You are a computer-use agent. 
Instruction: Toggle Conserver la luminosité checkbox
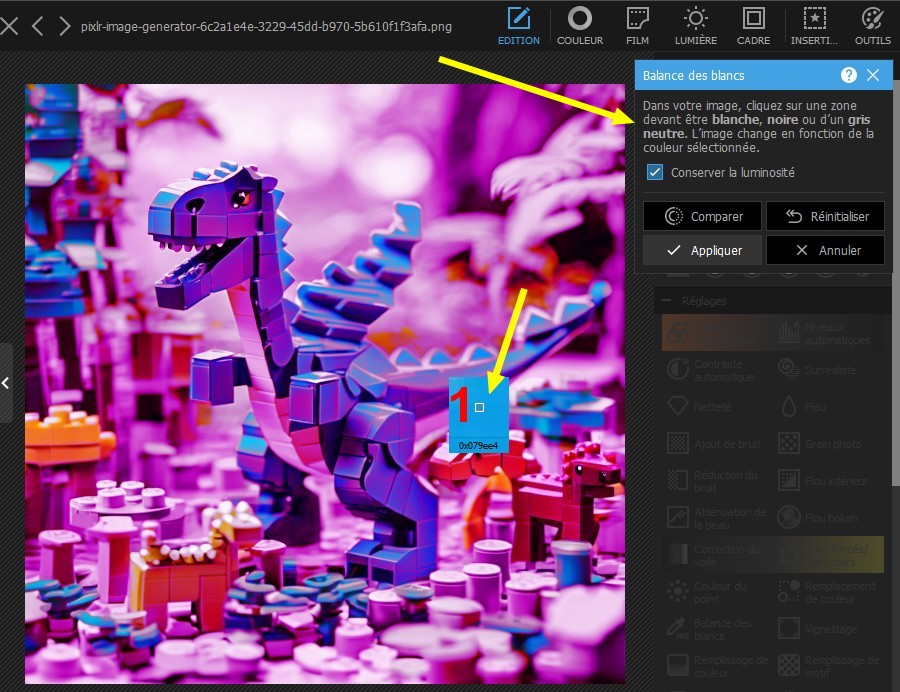click(655, 172)
